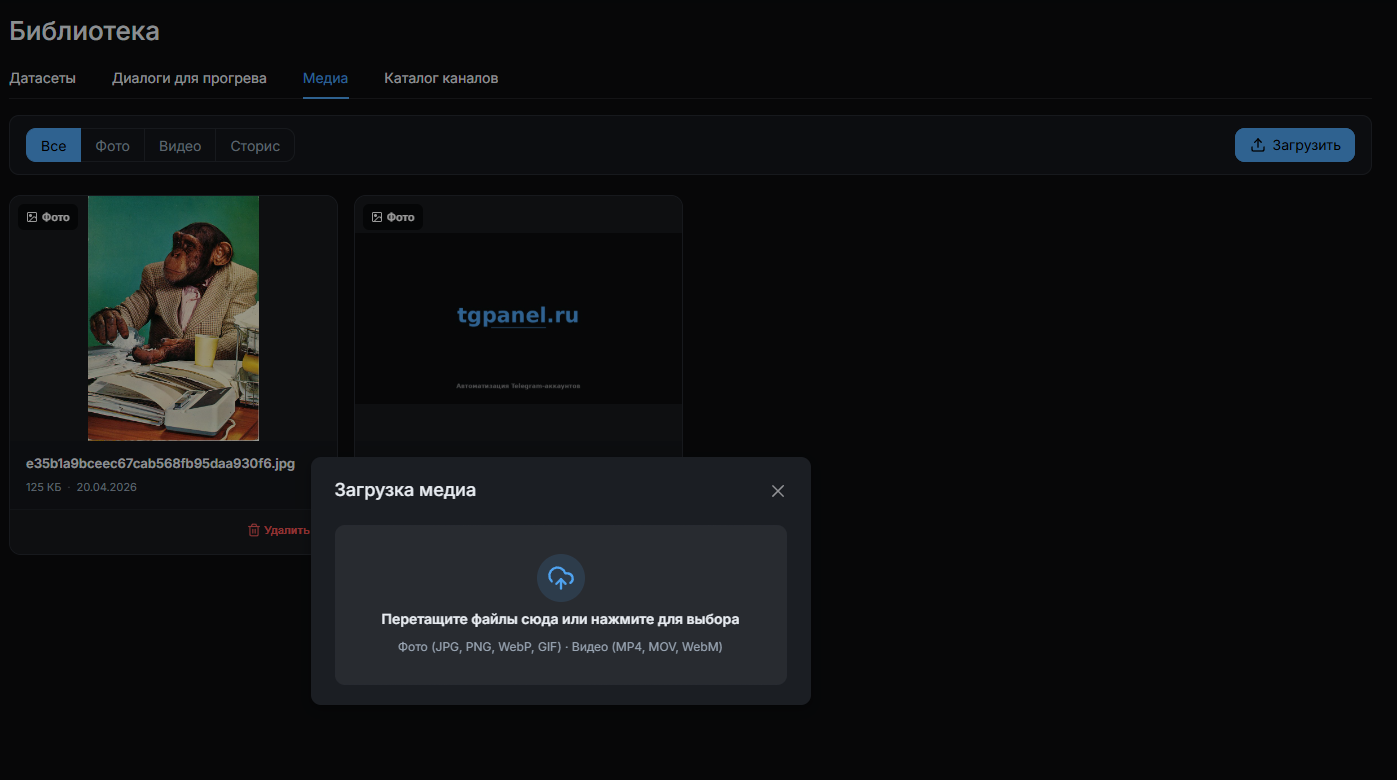Close the Загрузка медиа dialog
The height and width of the screenshot is (780, 1397).
(778, 491)
